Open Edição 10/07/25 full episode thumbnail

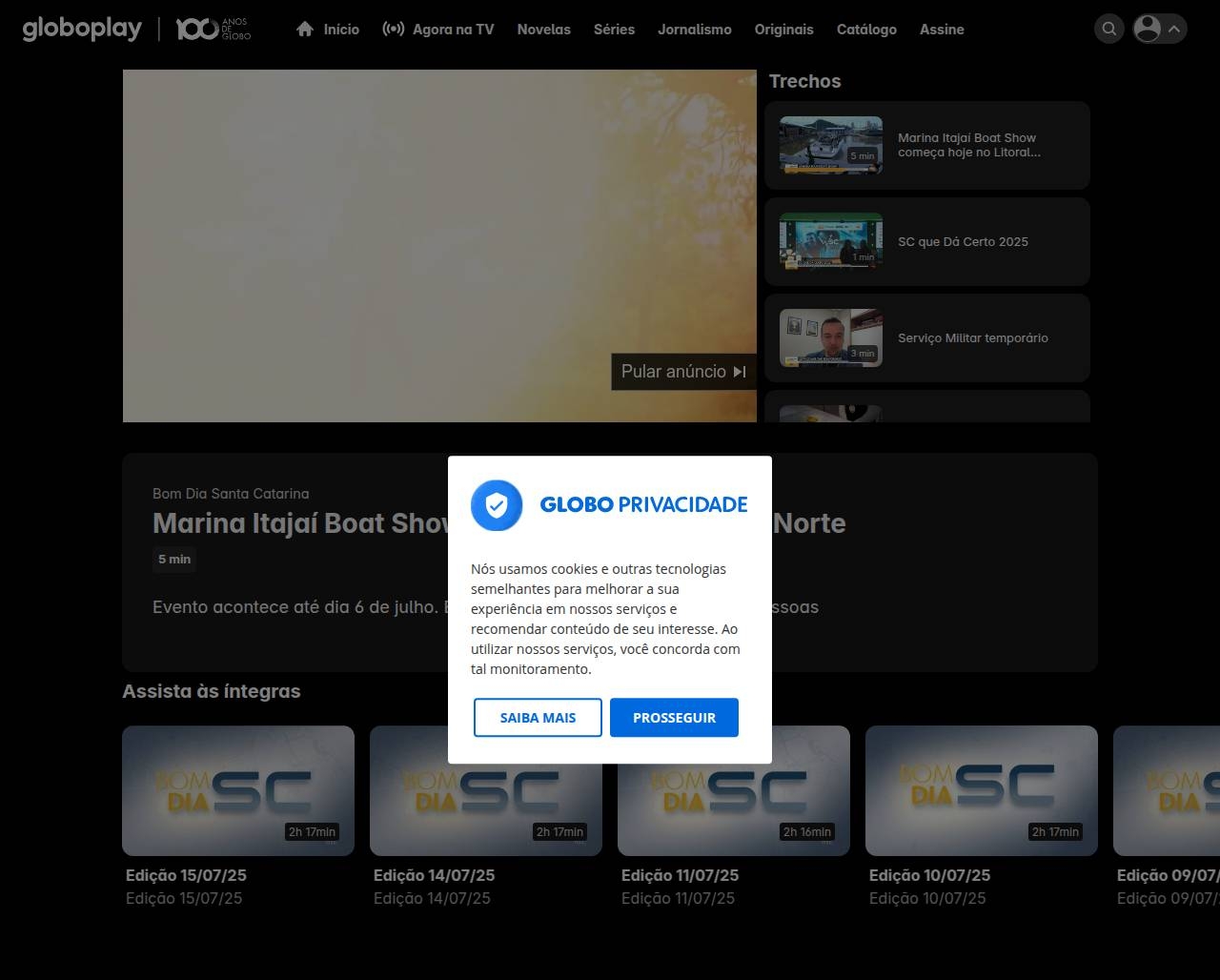coord(981,790)
